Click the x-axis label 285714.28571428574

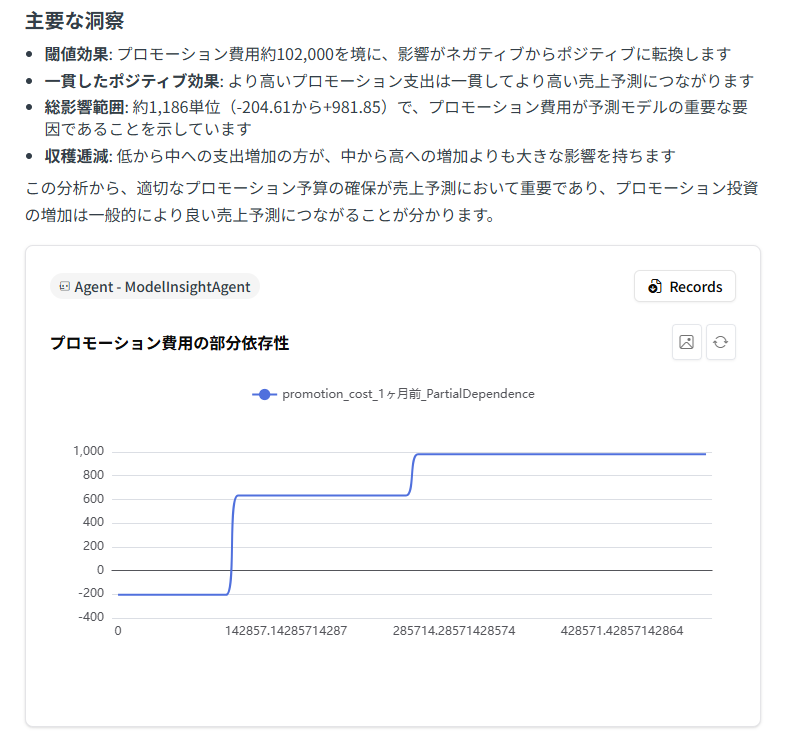(x=454, y=631)
